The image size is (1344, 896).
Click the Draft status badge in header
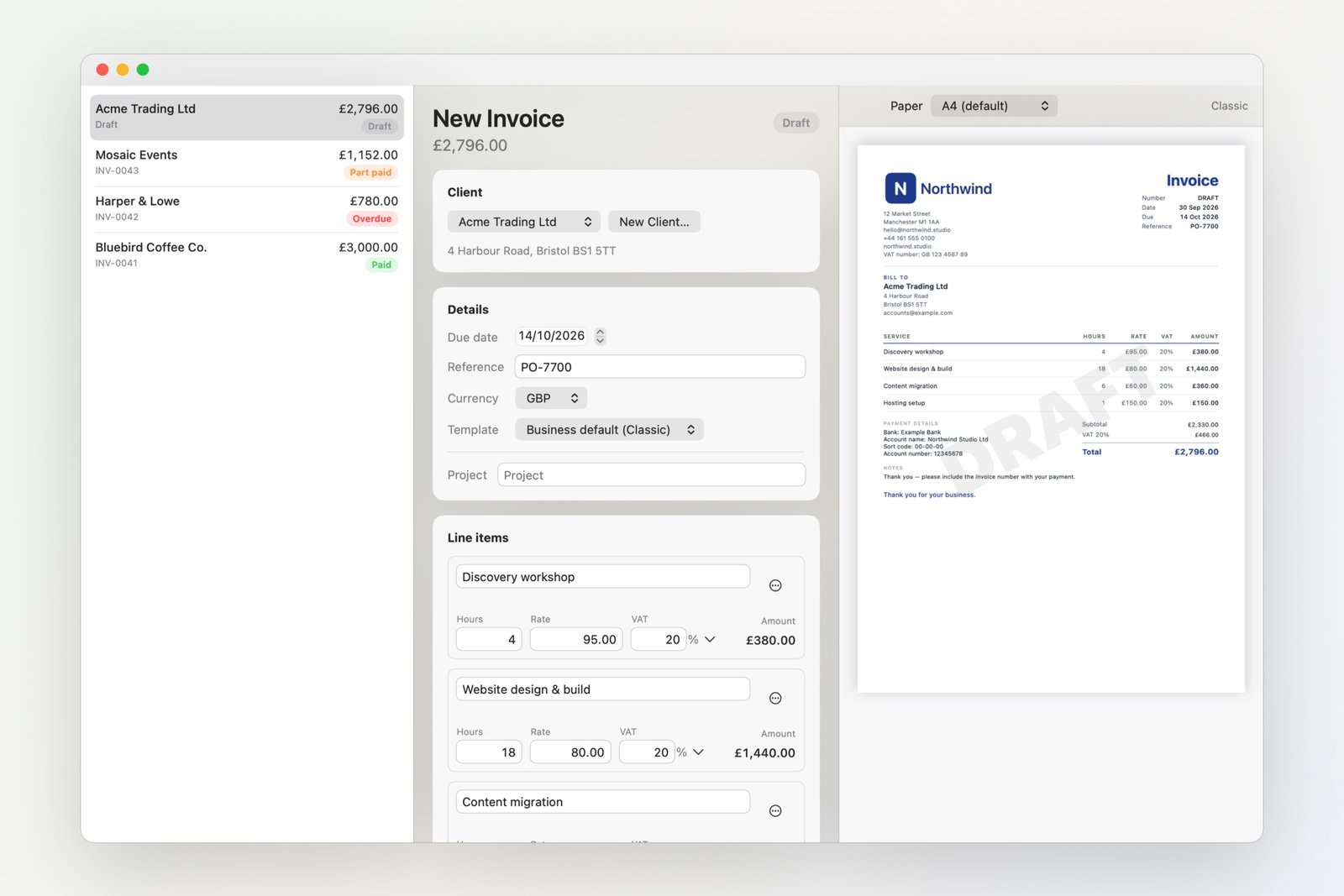tap(795, 123)
